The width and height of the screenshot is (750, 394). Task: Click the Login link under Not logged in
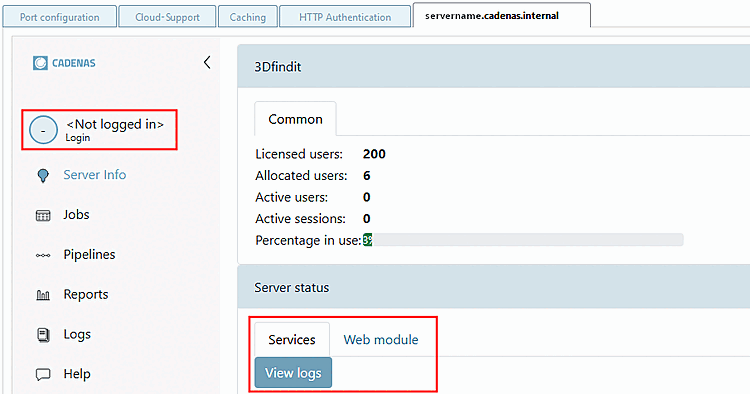[77, 138]
